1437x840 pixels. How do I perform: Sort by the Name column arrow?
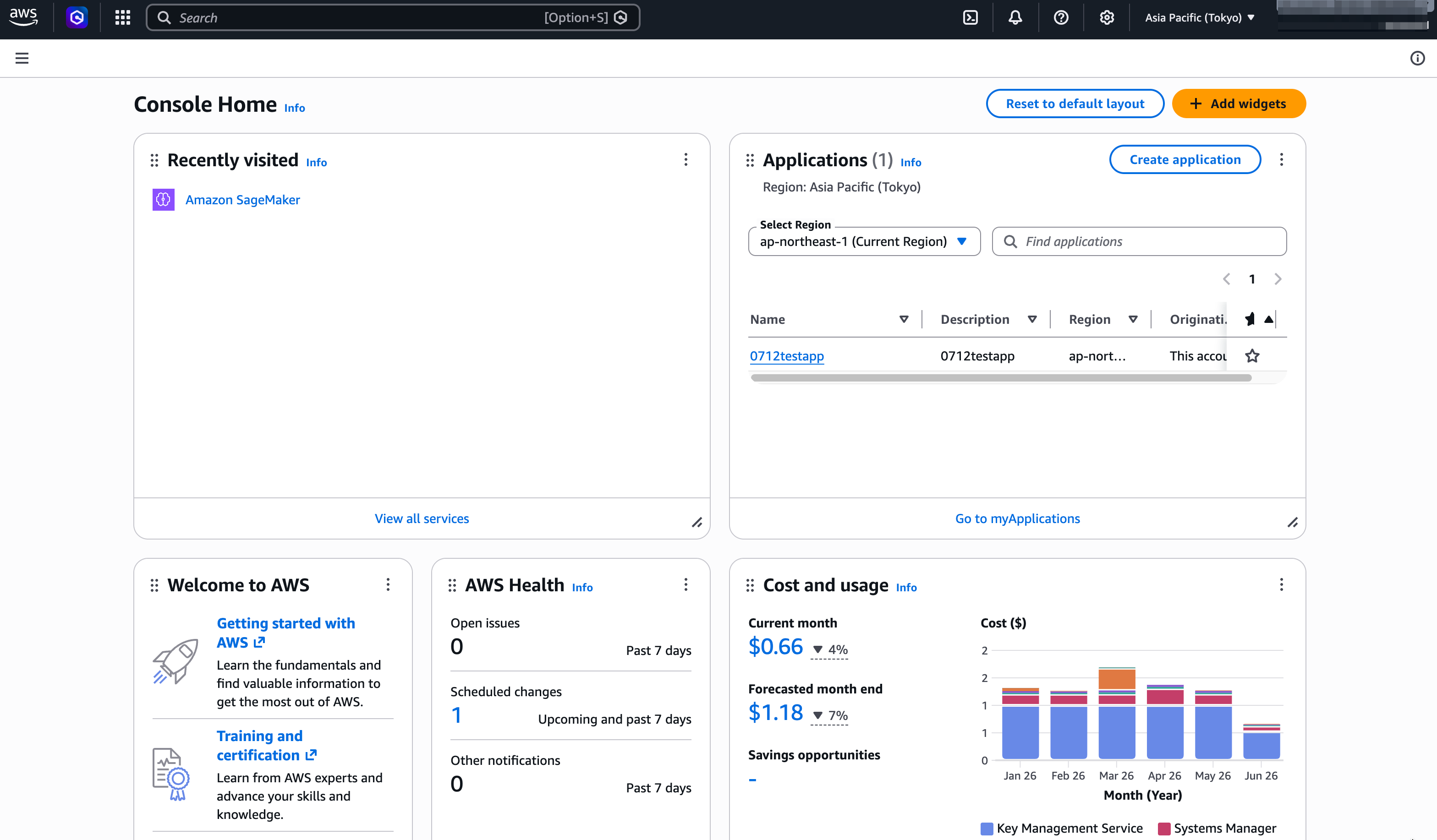coord(904,319)
